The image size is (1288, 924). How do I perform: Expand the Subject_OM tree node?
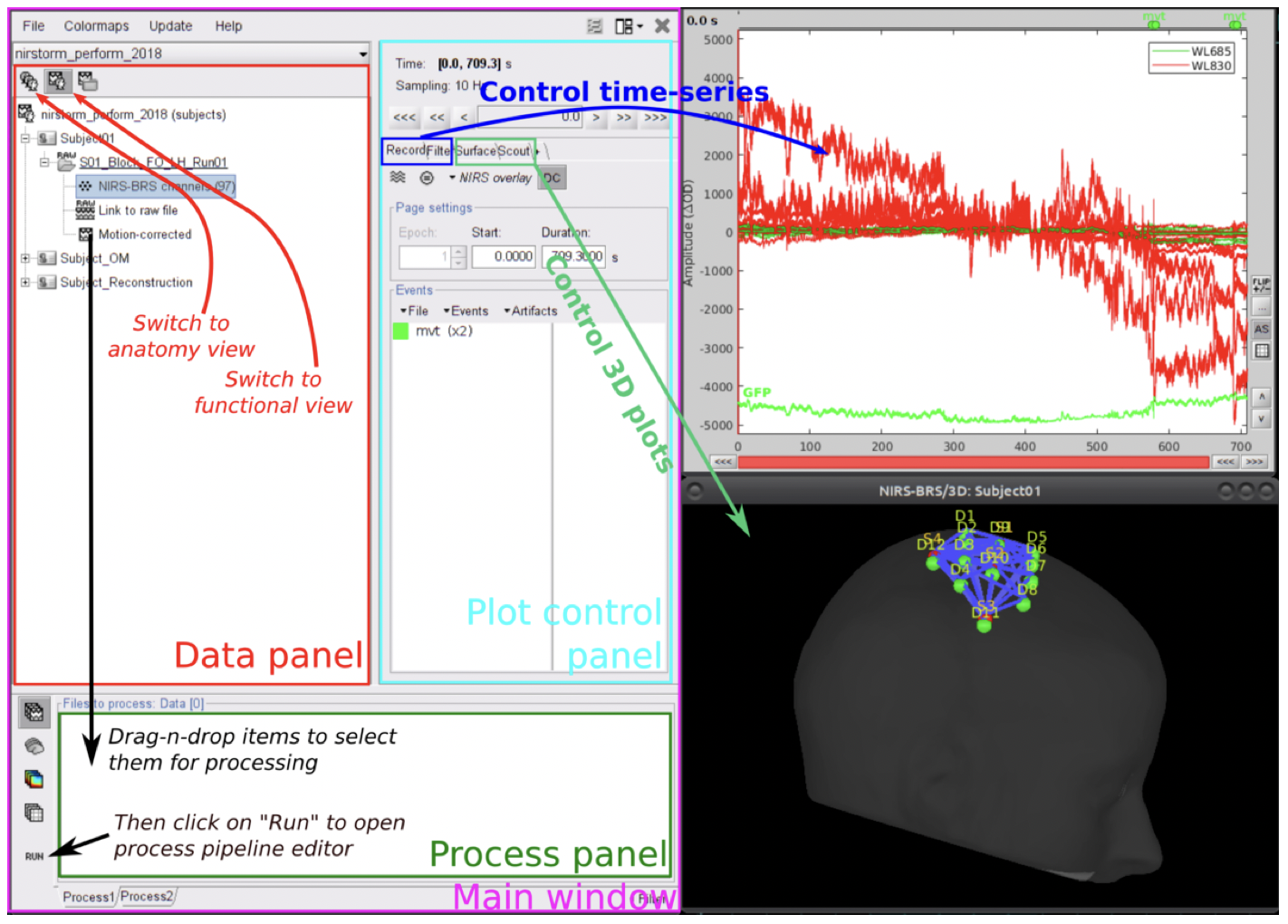tap(25, 258)
